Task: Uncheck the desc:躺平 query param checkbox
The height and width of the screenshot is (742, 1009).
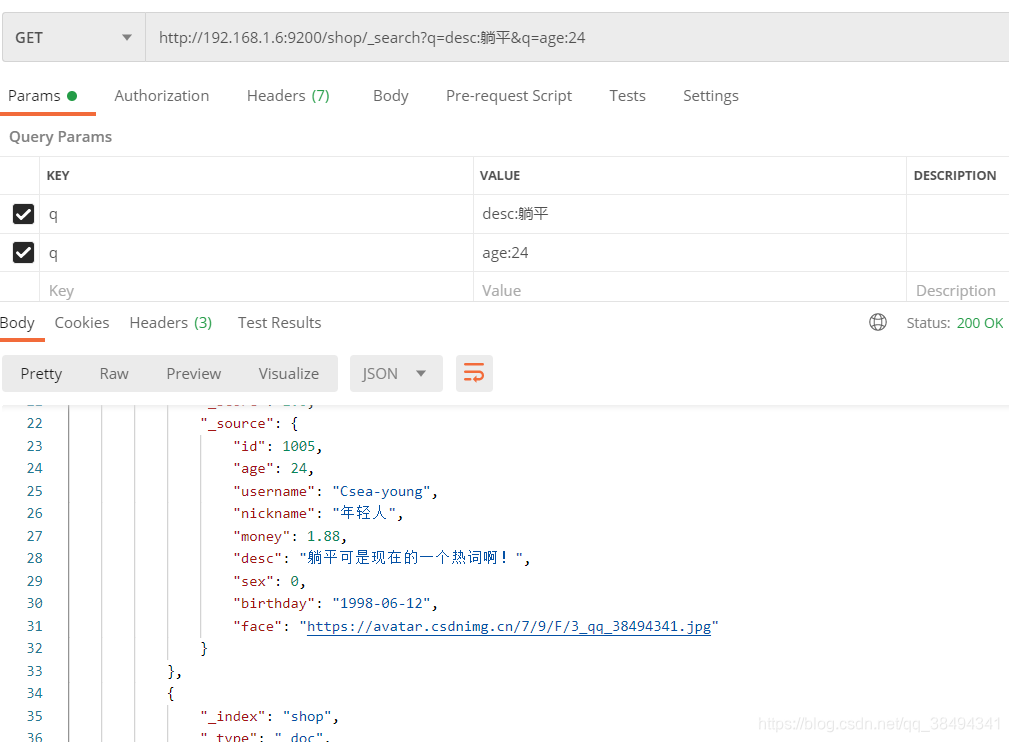Action: point(23,214)
